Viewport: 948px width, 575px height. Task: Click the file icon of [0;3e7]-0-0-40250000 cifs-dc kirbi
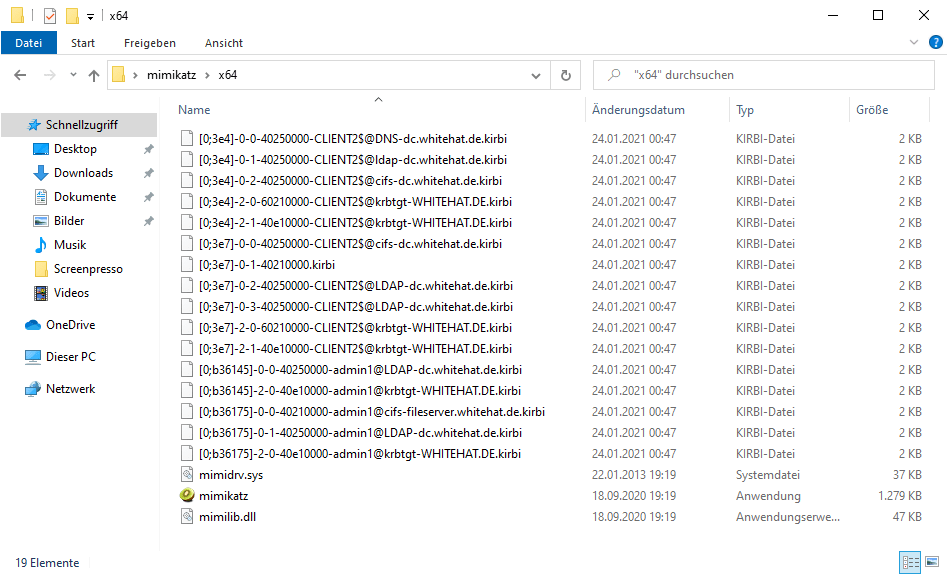tap(187, 244)
